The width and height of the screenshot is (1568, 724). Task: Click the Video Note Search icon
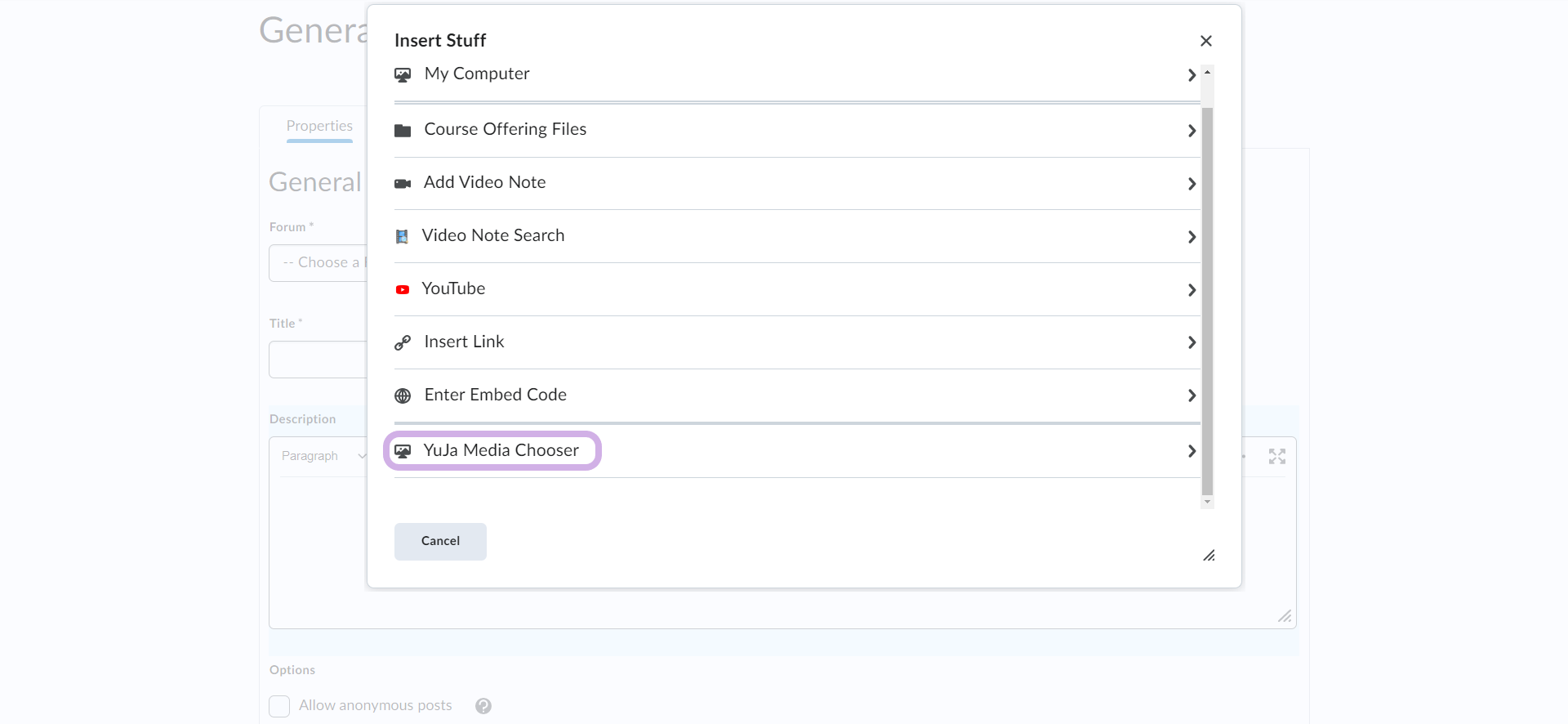click(402, 237)
